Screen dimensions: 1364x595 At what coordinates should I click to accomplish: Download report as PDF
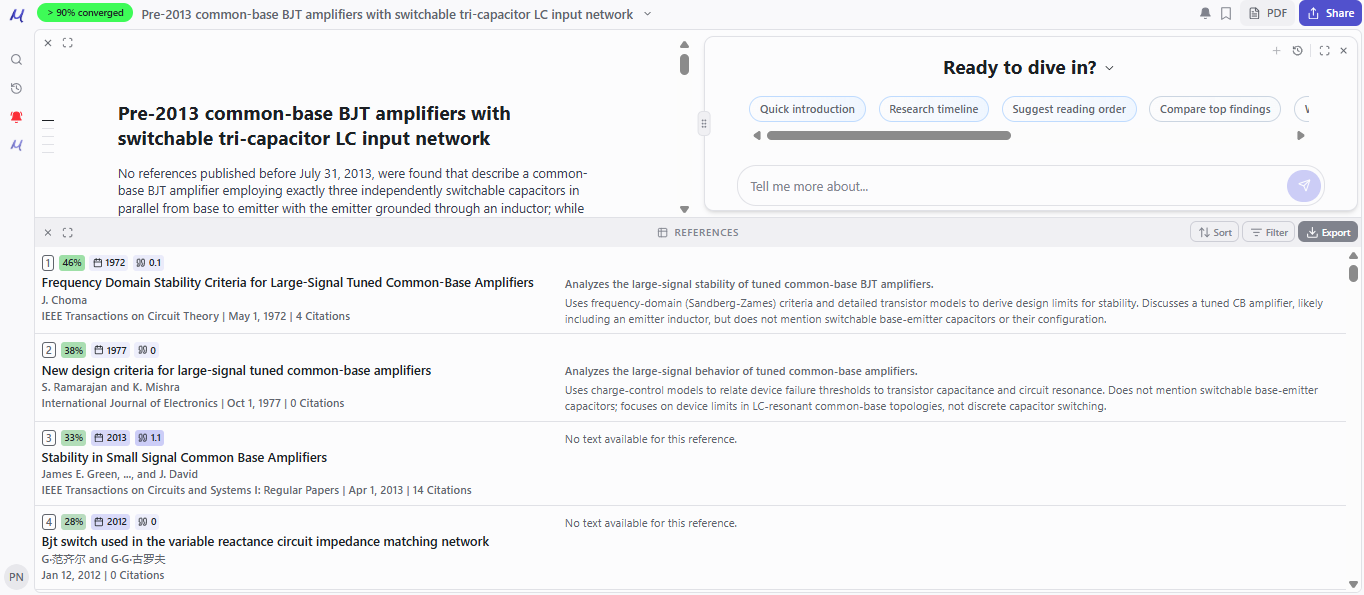point(1268,13)
